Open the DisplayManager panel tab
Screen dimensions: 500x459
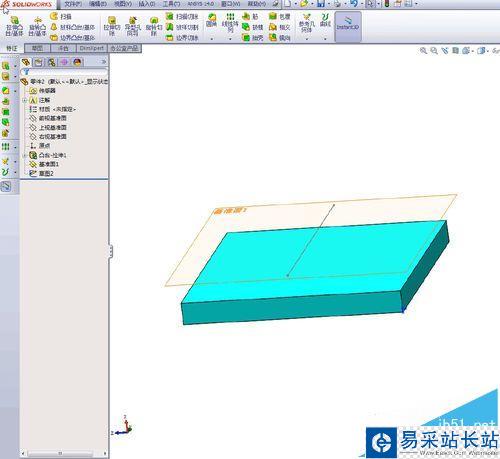[77, 62]
